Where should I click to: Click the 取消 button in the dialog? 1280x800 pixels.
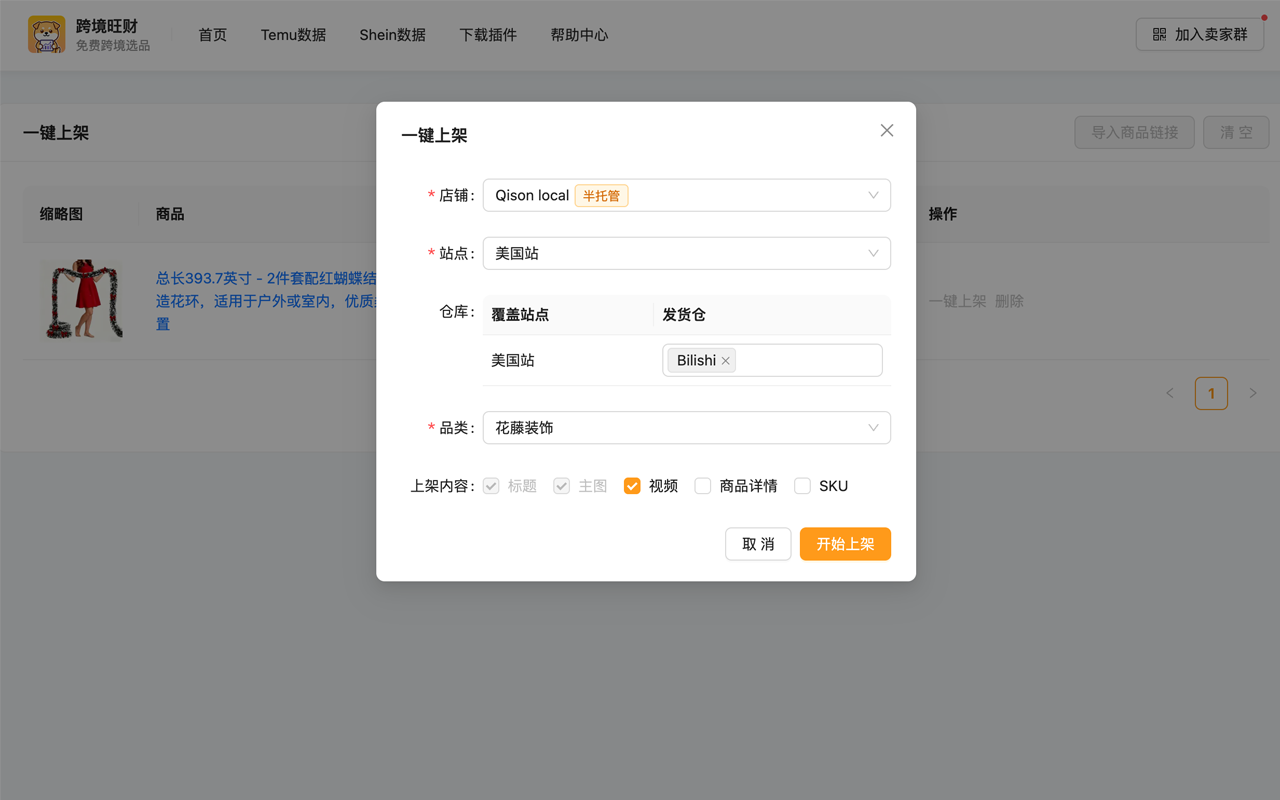758,544
